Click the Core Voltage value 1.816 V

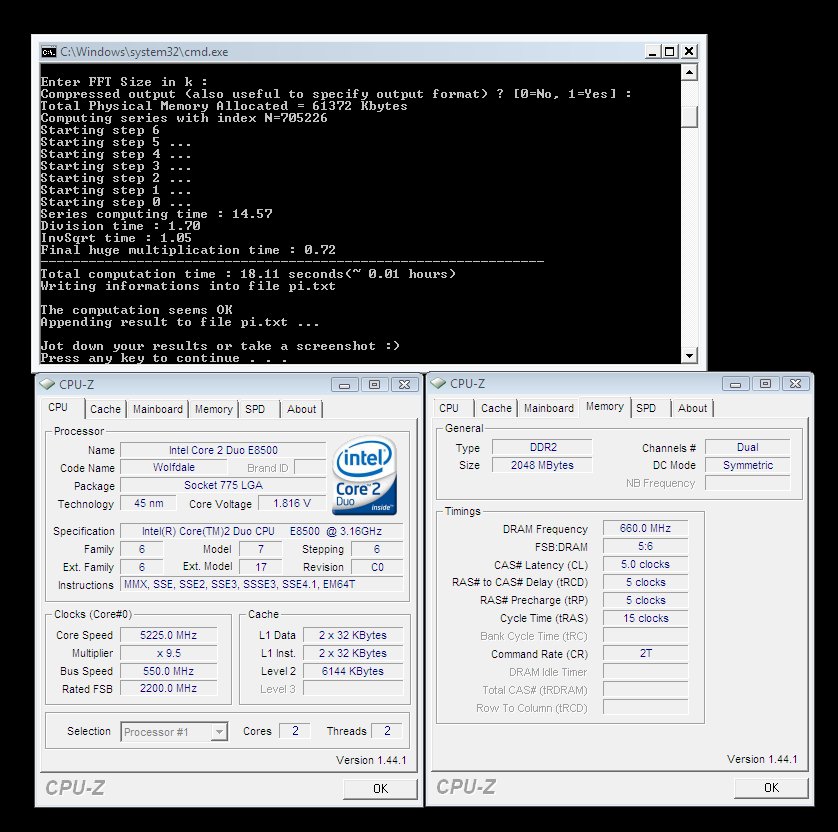(291, 503)
